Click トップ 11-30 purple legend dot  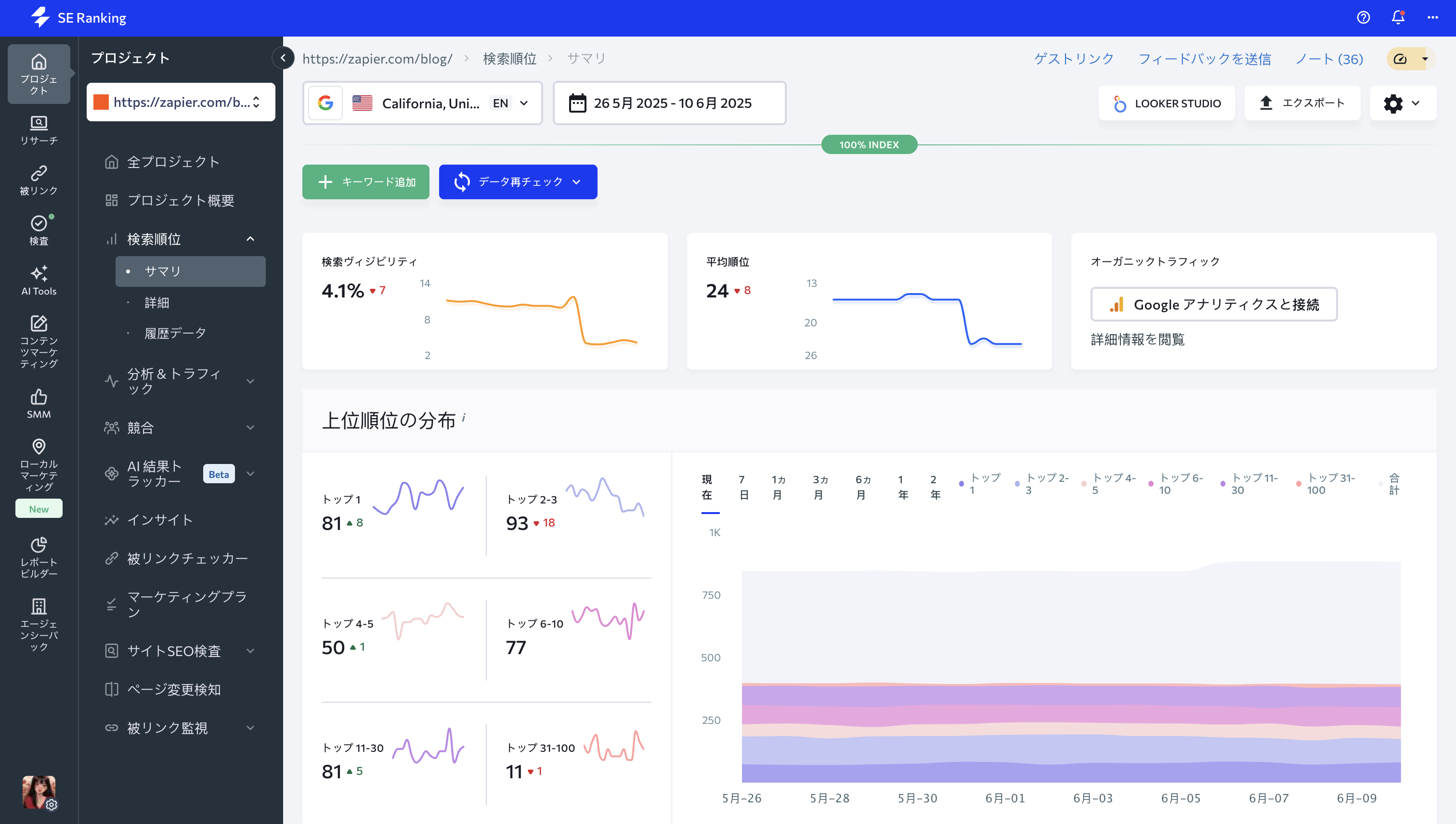point(1223,484)
